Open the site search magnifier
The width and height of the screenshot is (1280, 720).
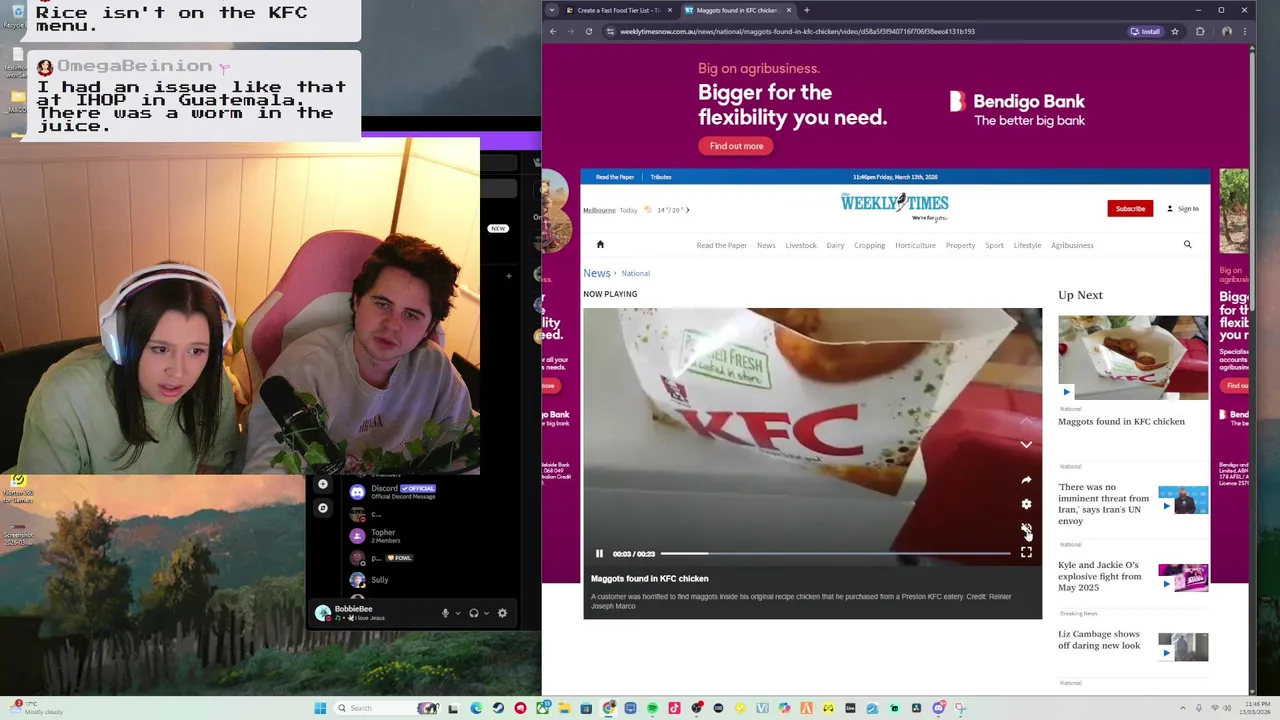click(1187, 244)
